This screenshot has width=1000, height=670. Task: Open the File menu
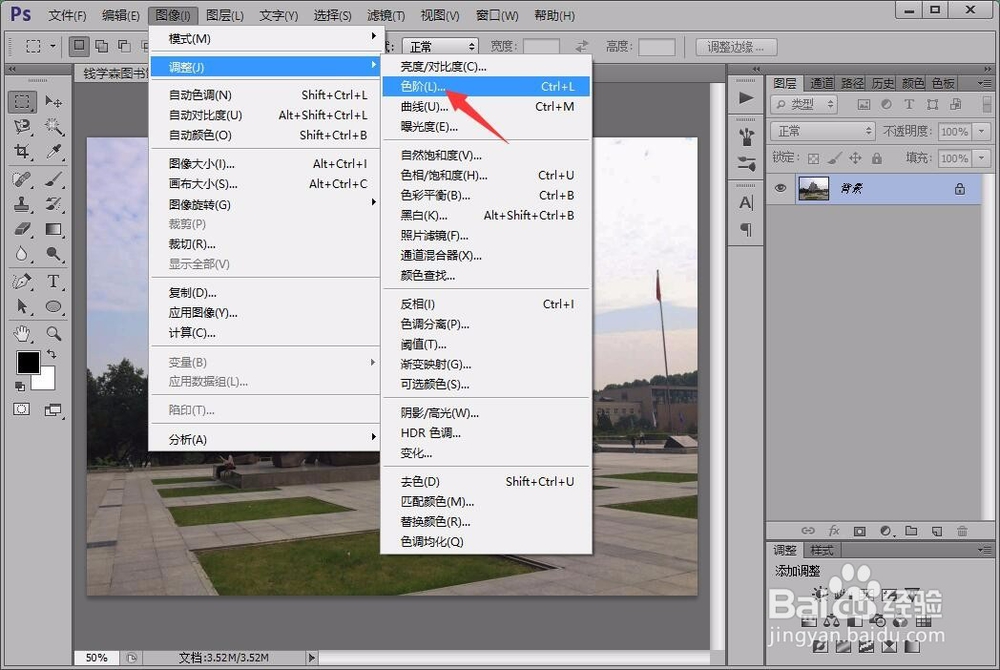coord(67,15)
